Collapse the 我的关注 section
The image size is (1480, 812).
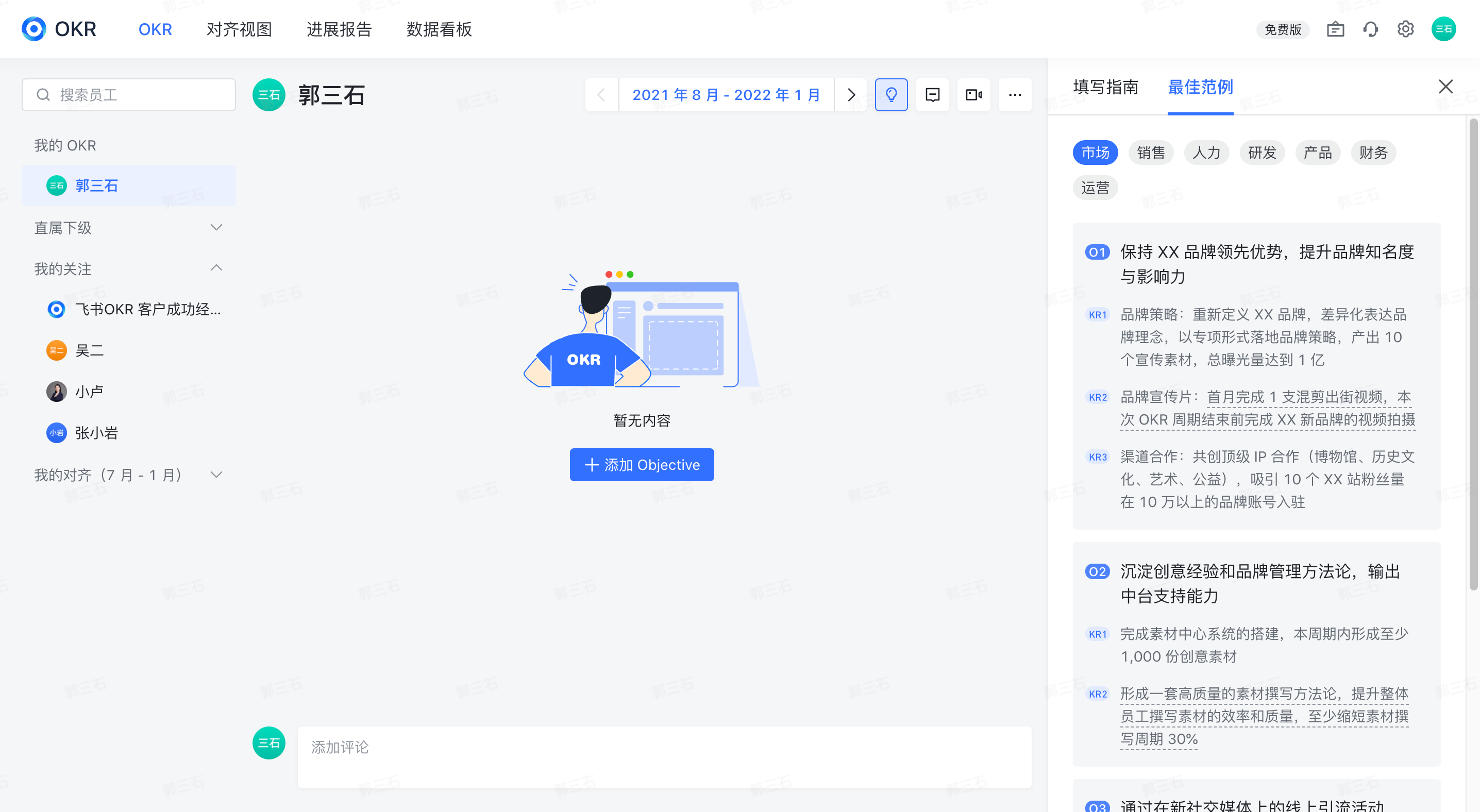pos(216,268)
